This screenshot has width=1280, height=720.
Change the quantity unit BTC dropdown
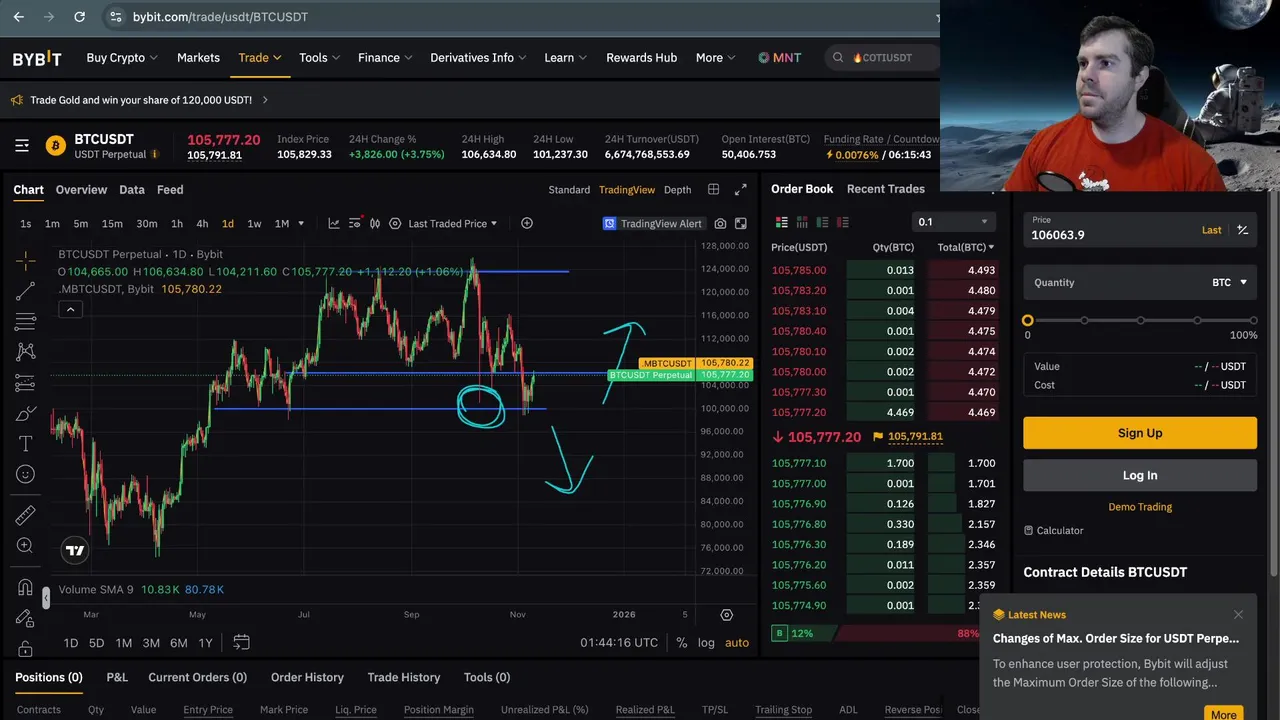pos(1230,283)
